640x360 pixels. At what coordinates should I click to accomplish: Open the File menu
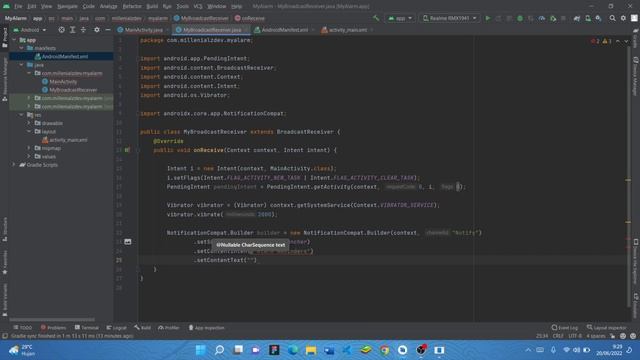pyautogui.click(x=18, y=7)
